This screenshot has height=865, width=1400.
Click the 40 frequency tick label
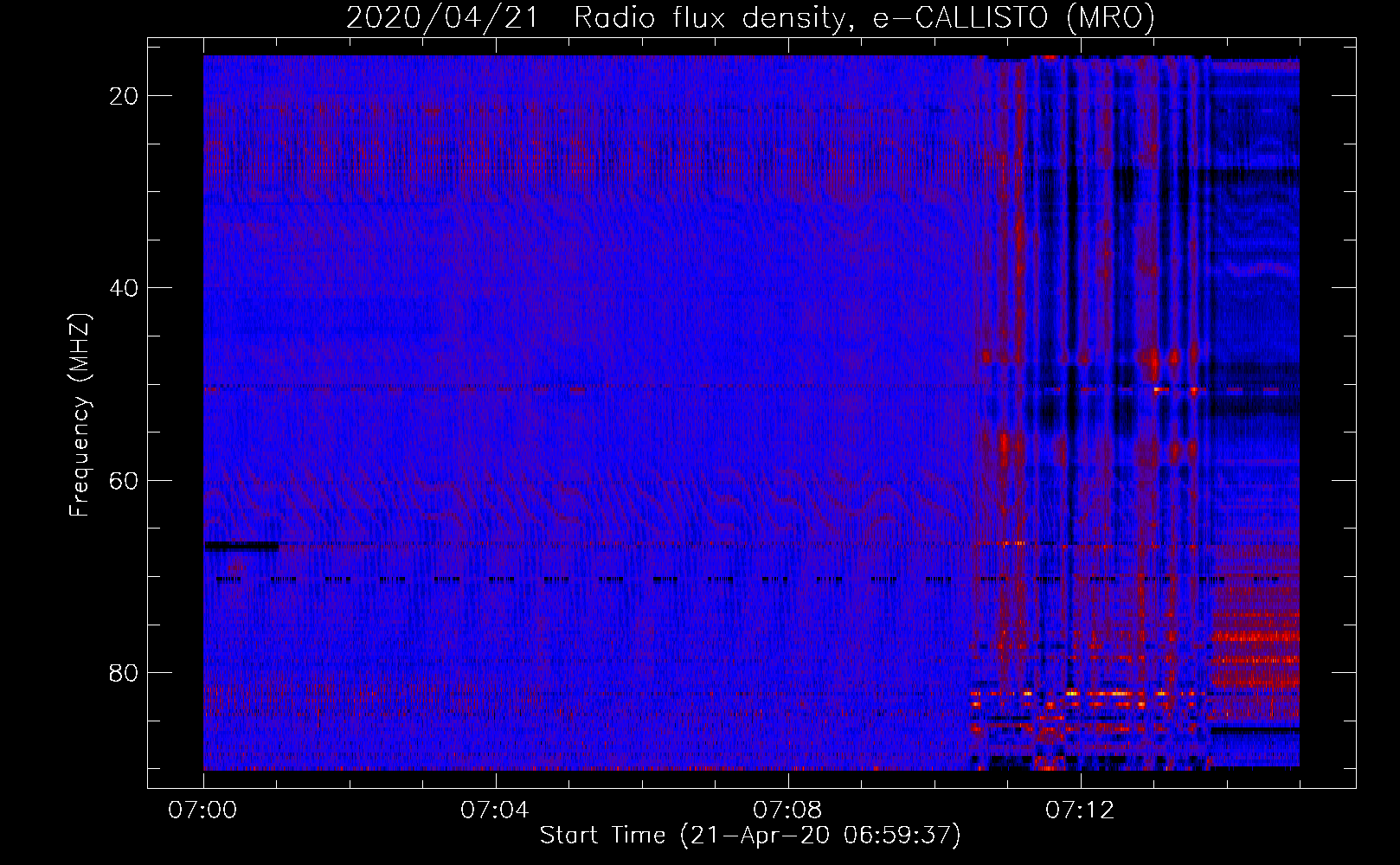[x=125, y=288]
